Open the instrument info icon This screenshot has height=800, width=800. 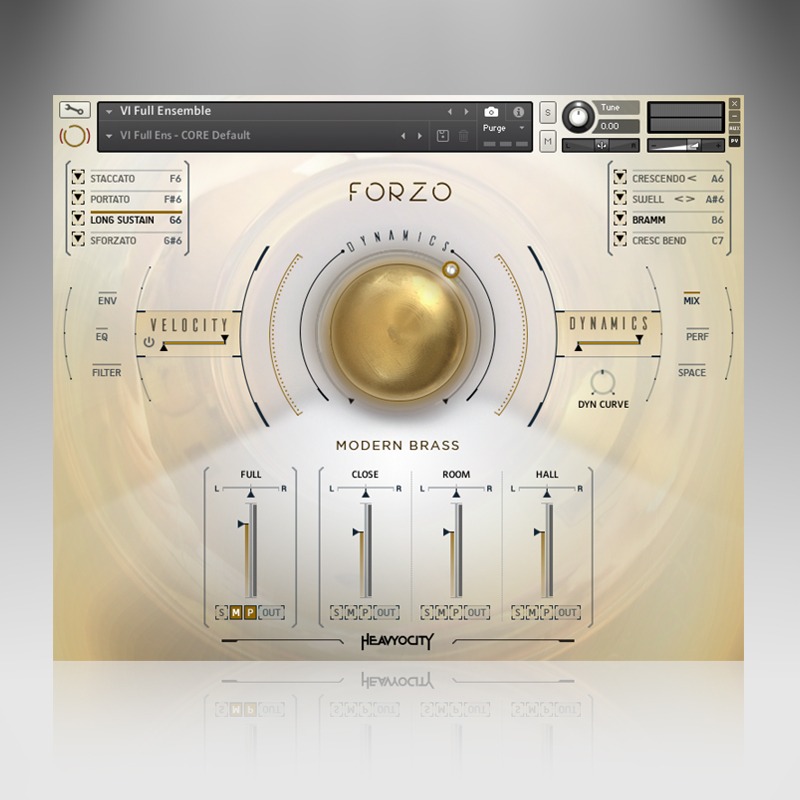coord(518,112)
